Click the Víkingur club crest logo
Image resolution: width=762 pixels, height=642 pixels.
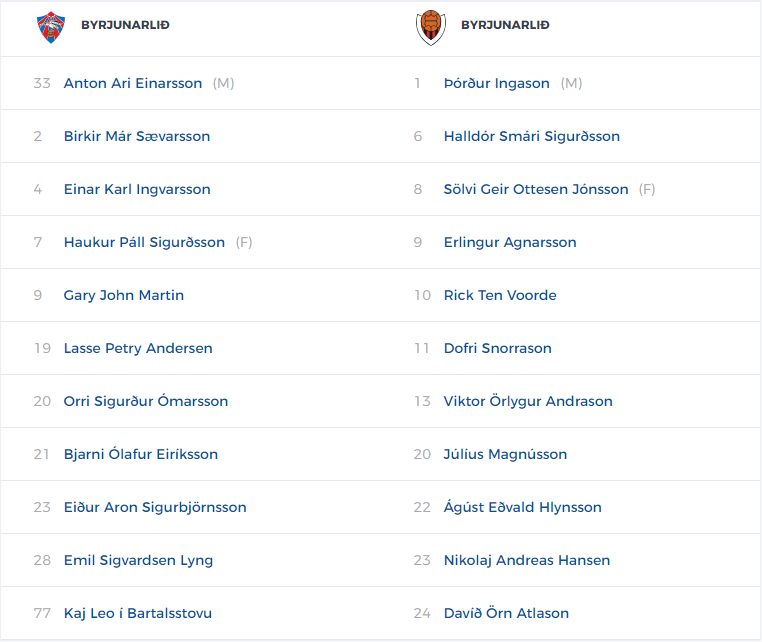(x=431, y=28)
